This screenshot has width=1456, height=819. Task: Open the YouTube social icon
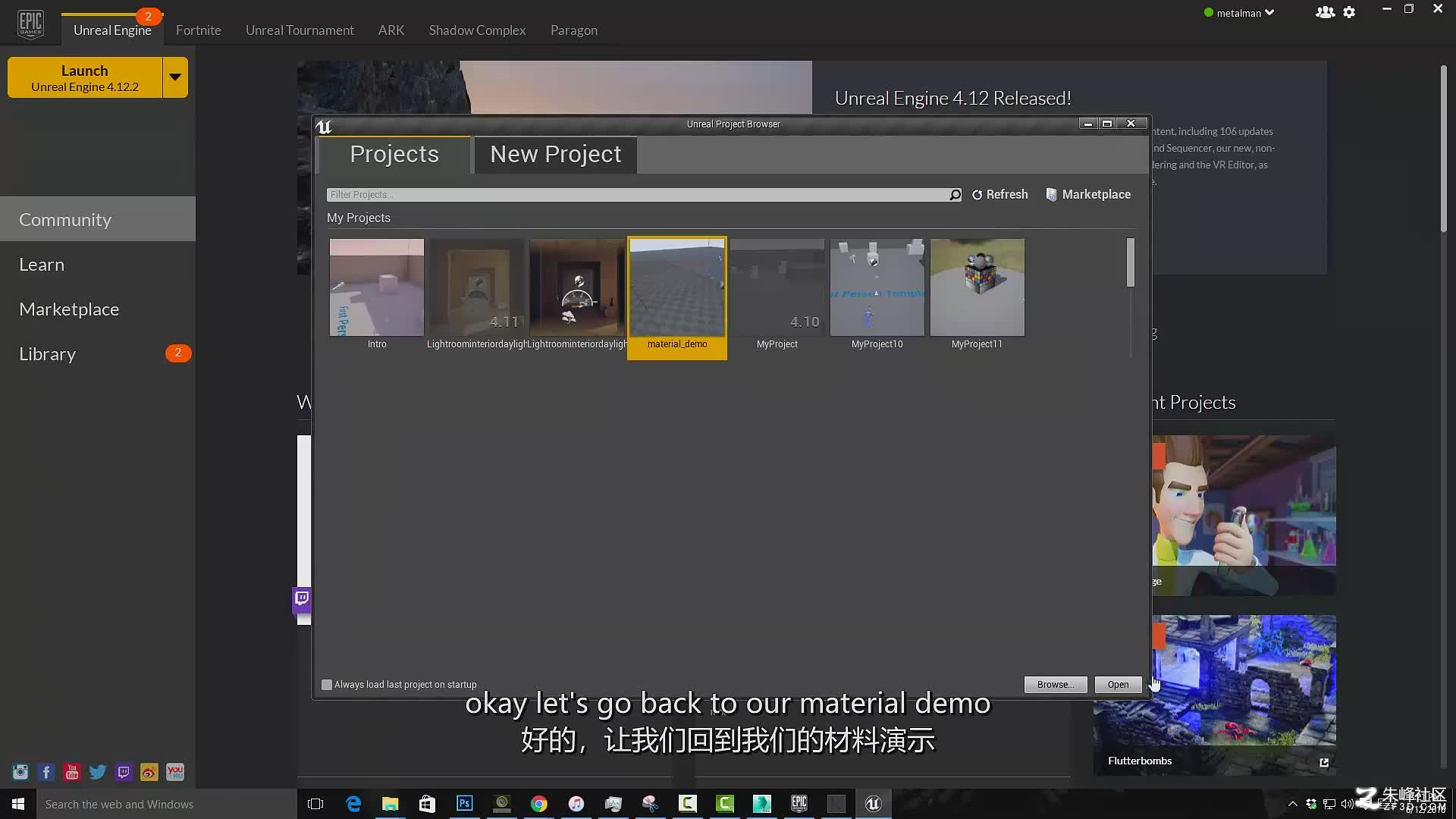pyautogui.click(x=72, y=772)
